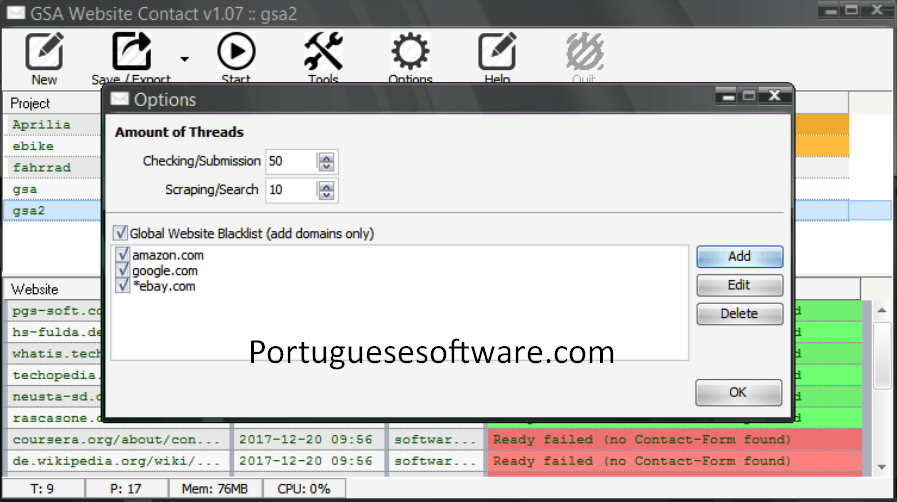
Task: Select the Aprilia project row
Action: (42, 125)
